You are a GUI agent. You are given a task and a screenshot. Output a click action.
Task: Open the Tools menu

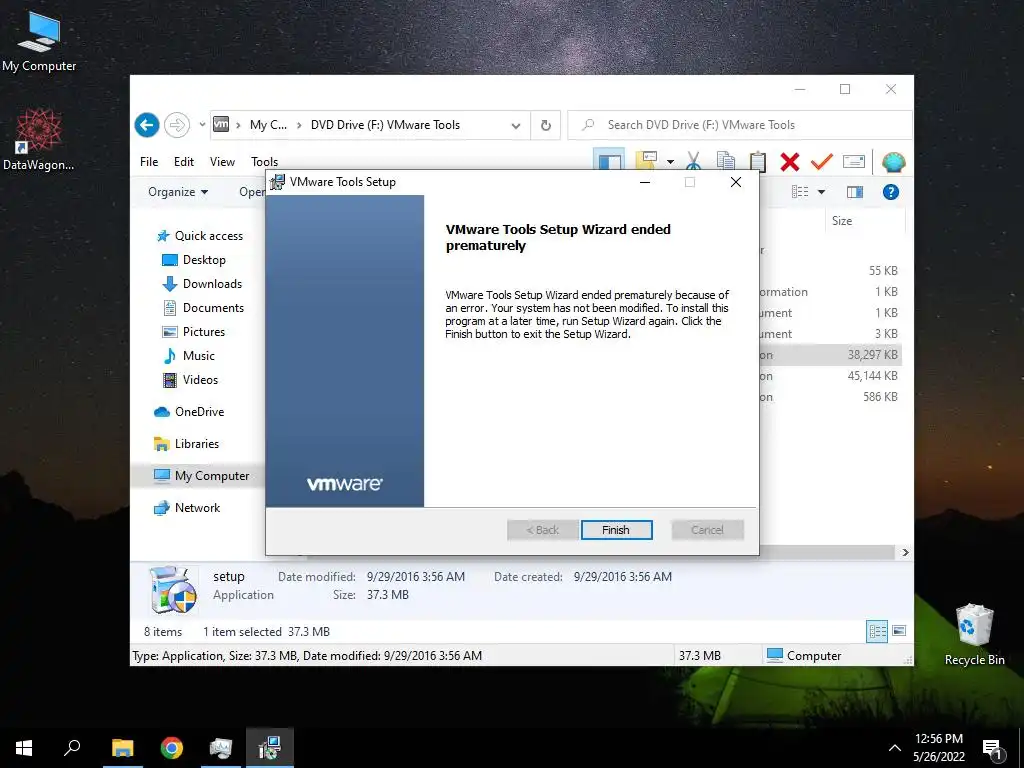264,162
